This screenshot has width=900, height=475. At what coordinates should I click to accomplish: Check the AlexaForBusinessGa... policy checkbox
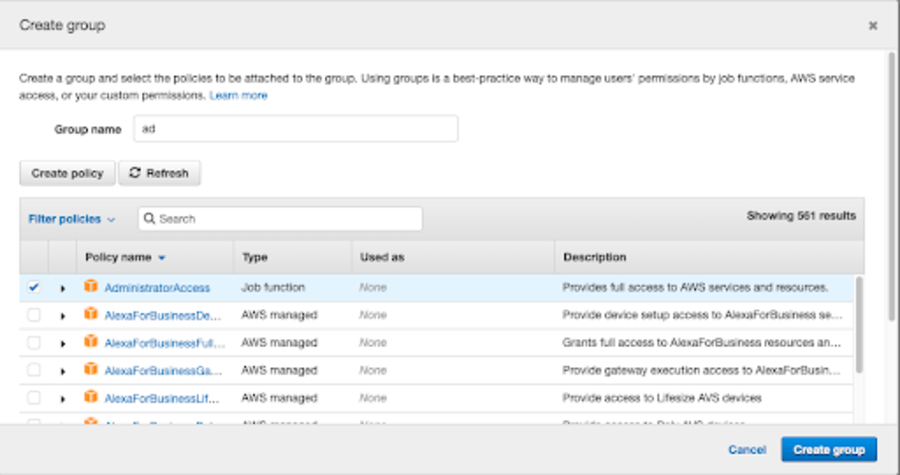coord(34,370)
